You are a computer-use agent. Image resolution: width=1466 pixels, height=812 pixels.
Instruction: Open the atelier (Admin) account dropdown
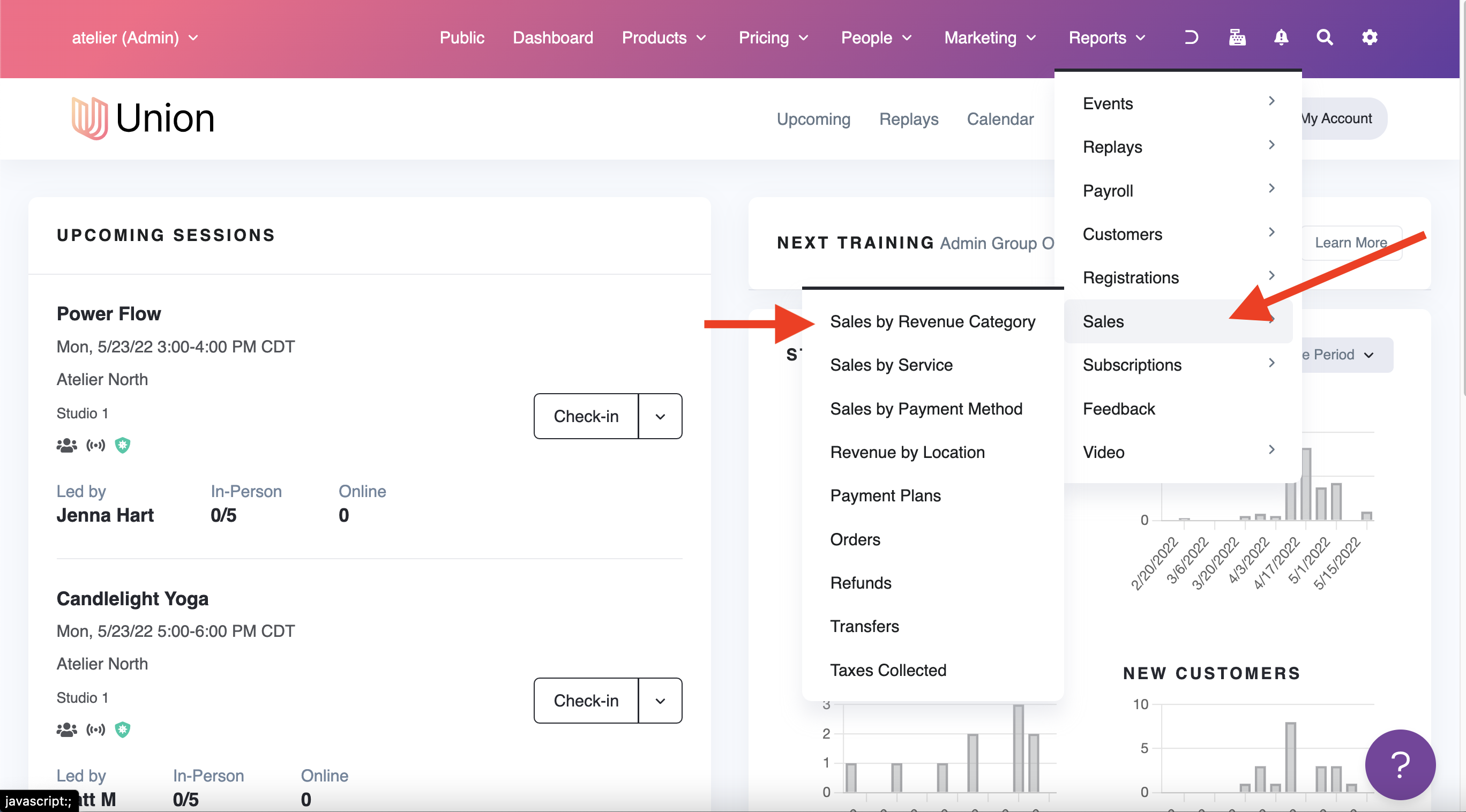(135, 37)
